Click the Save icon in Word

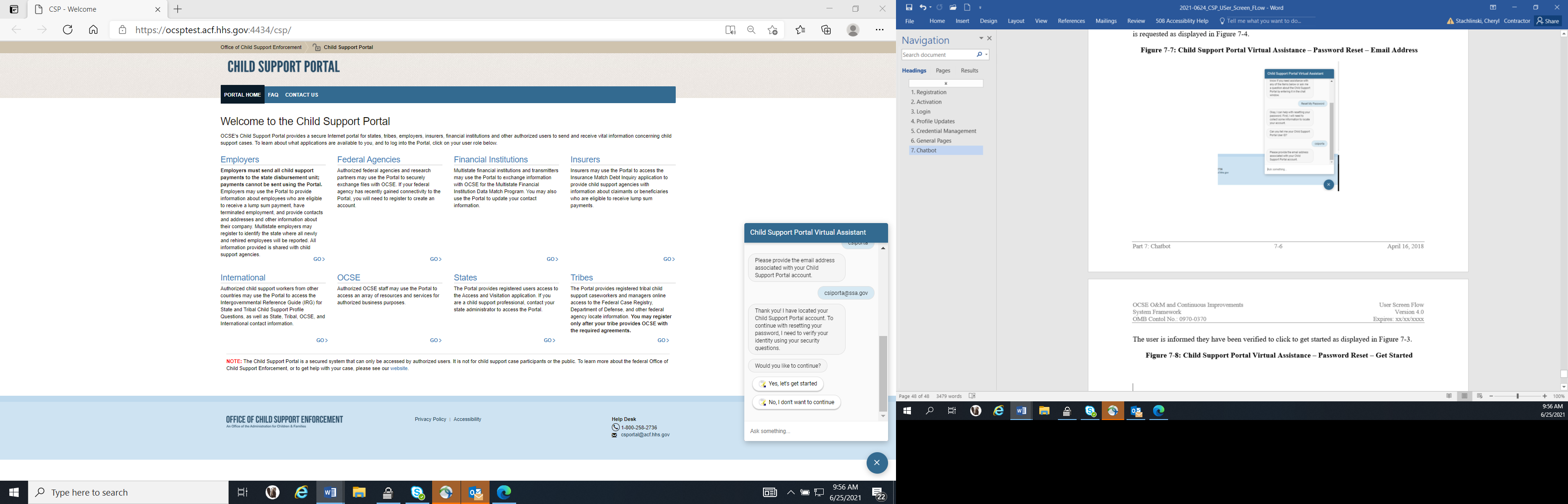pos(909,7)
